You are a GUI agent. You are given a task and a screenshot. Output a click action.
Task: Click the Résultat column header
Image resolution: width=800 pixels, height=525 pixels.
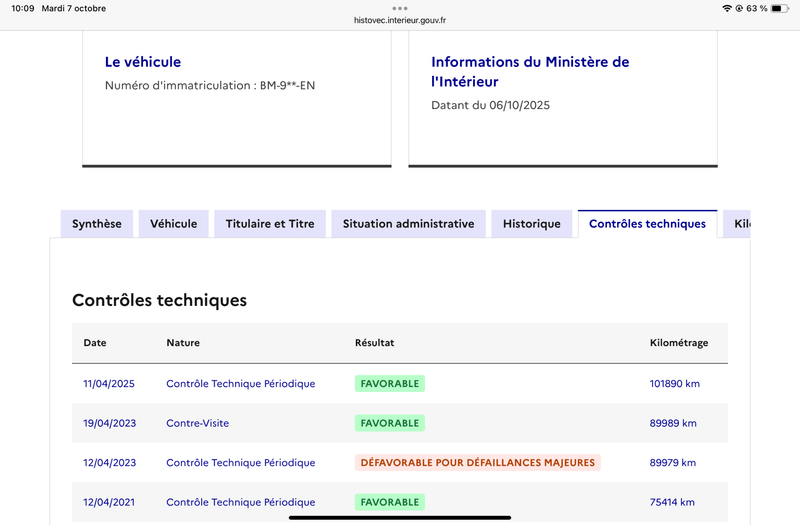pyautogui.click(x=374, y=343)
